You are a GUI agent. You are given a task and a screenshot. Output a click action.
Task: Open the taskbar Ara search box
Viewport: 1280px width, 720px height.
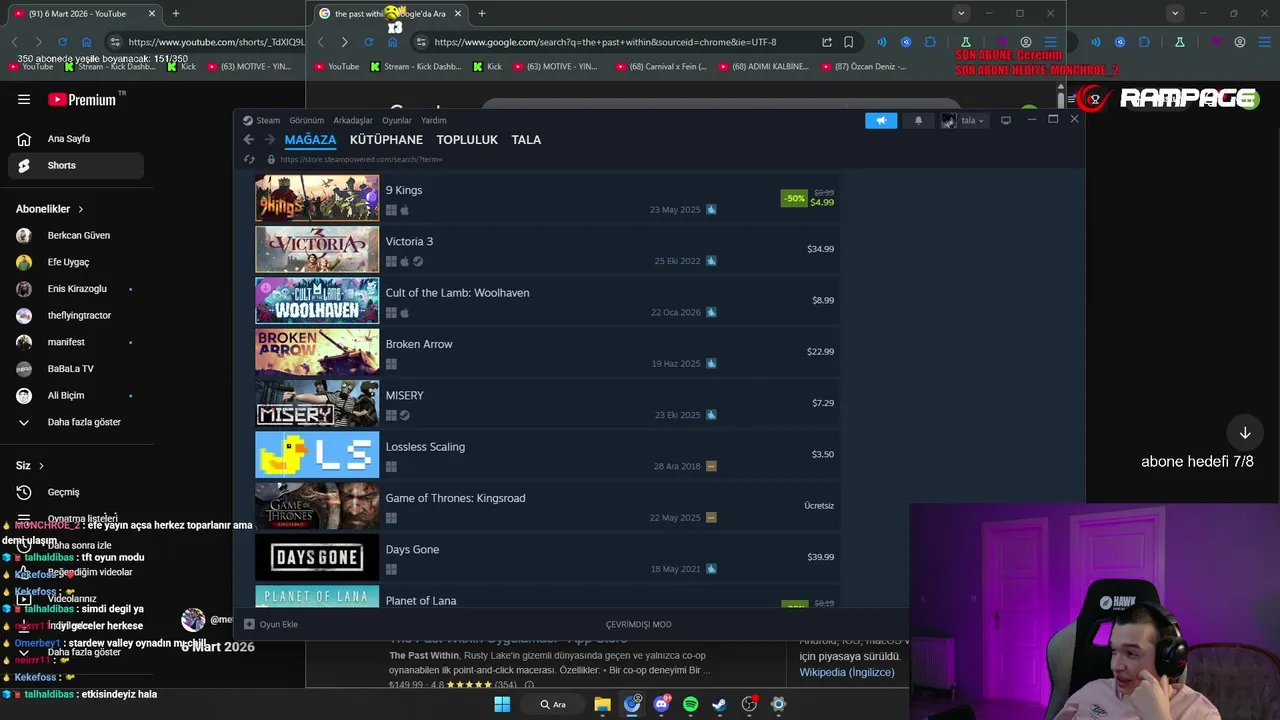[x=553, y=704]
